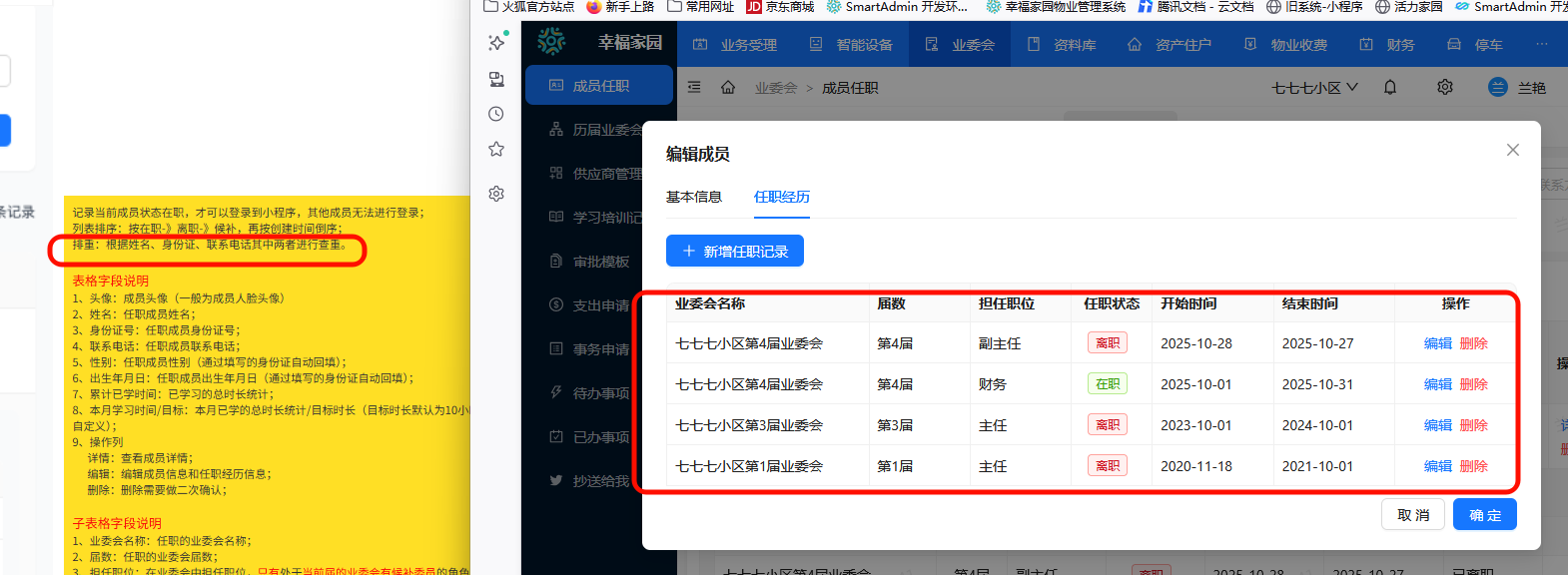Open 成员任职 in the sidebar
Viewport: 1568px width, 575px height.
click(599, 86)
